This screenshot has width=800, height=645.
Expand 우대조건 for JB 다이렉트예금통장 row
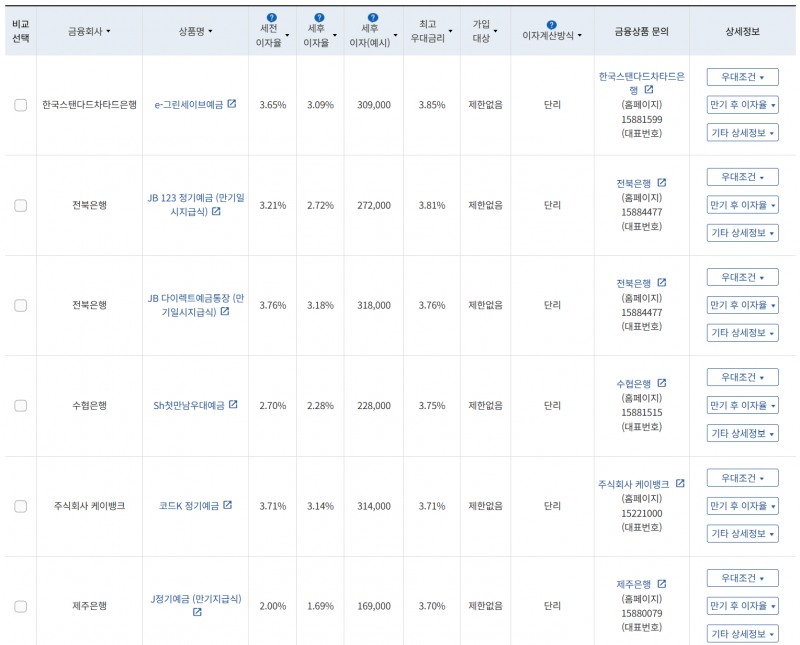coord(742,277)
